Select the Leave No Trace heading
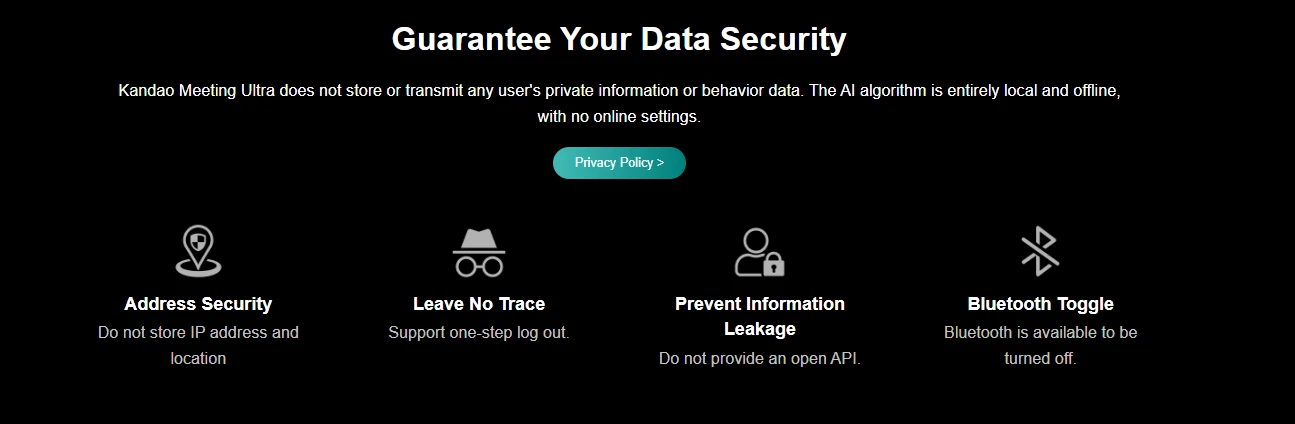The image size is (1295, 424). 479,304
